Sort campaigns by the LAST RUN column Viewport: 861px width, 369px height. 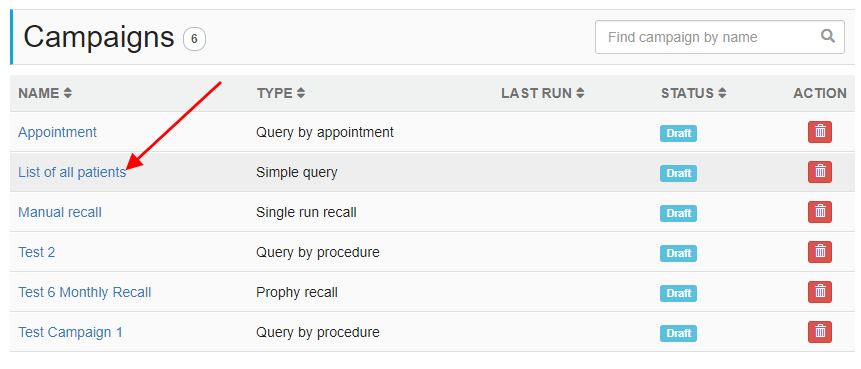(543, 93)
